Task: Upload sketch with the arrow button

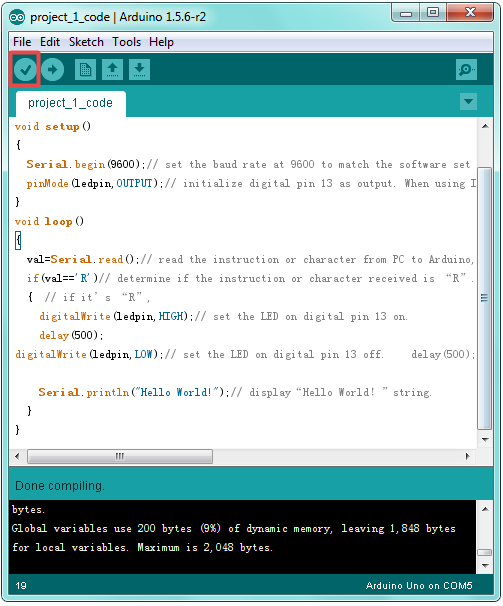Action: 52,70
